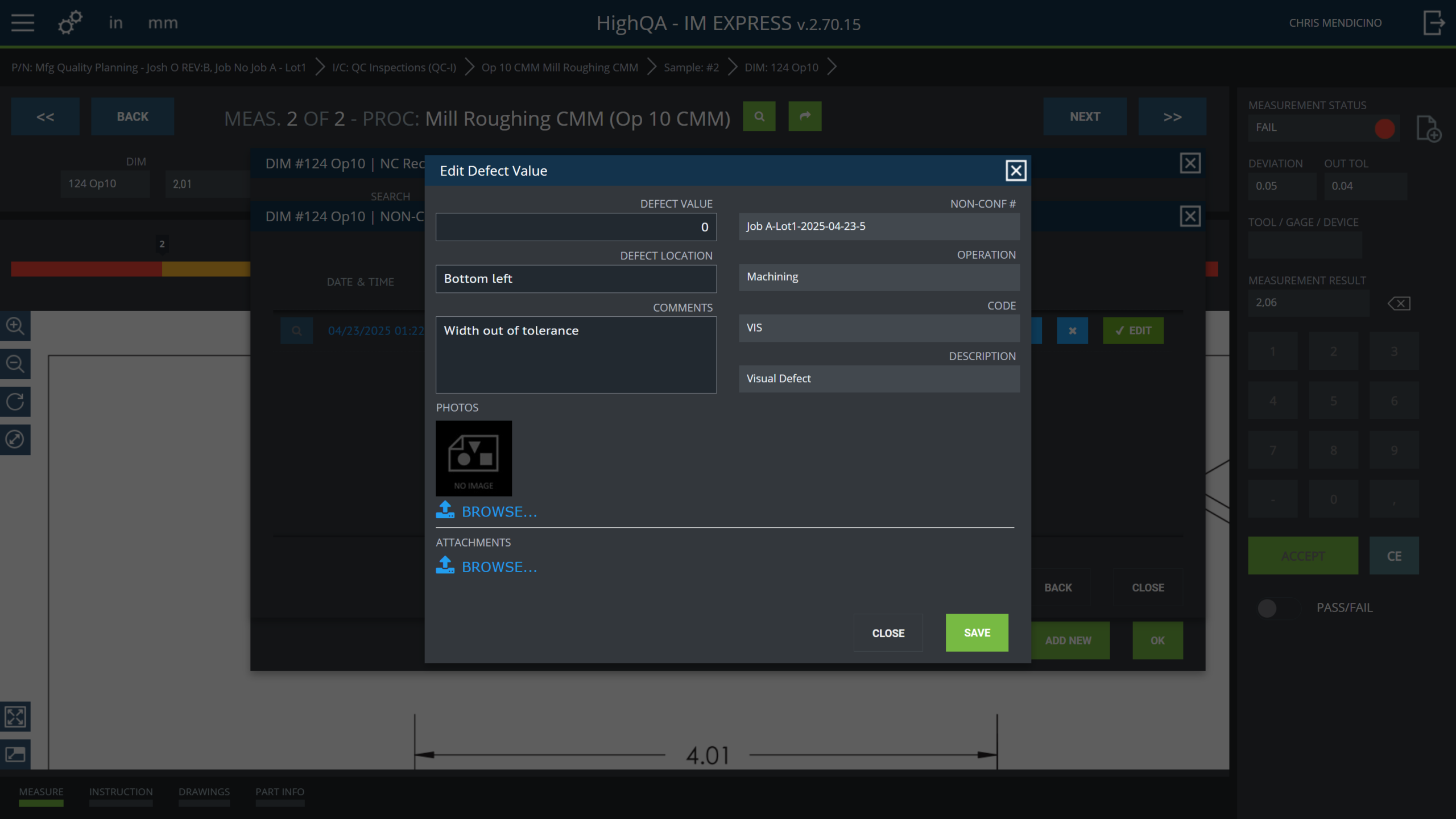Switch units to inches
Image resolution: width=1456 pixels, height=819 pixels.
coord(116,23)
